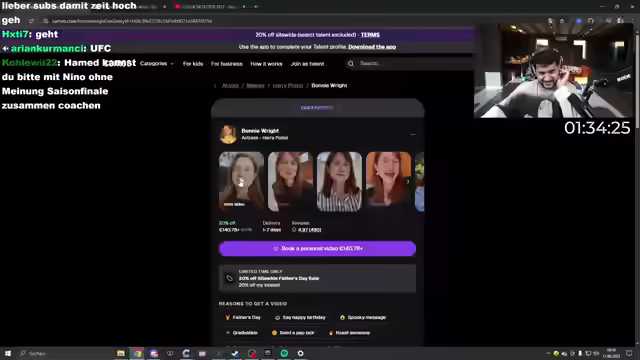
Task: Click the Windows taskbar search box
Action: [x=65, y=353]
